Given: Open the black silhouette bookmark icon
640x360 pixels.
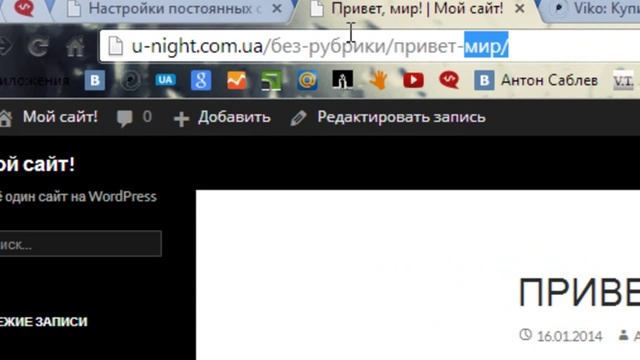Looking at the screenshot, I should pos(342,80).
